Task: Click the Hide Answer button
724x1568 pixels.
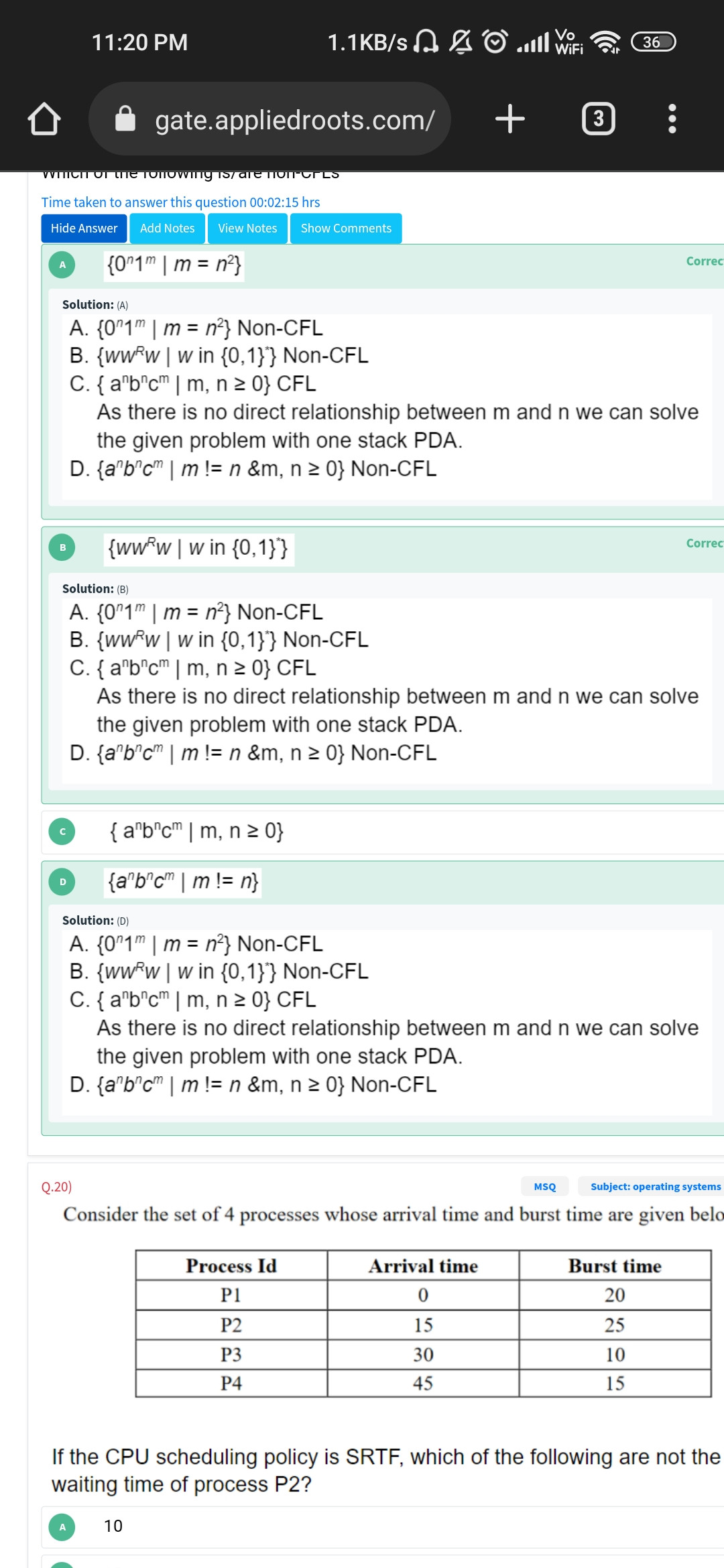Action: 84,228
